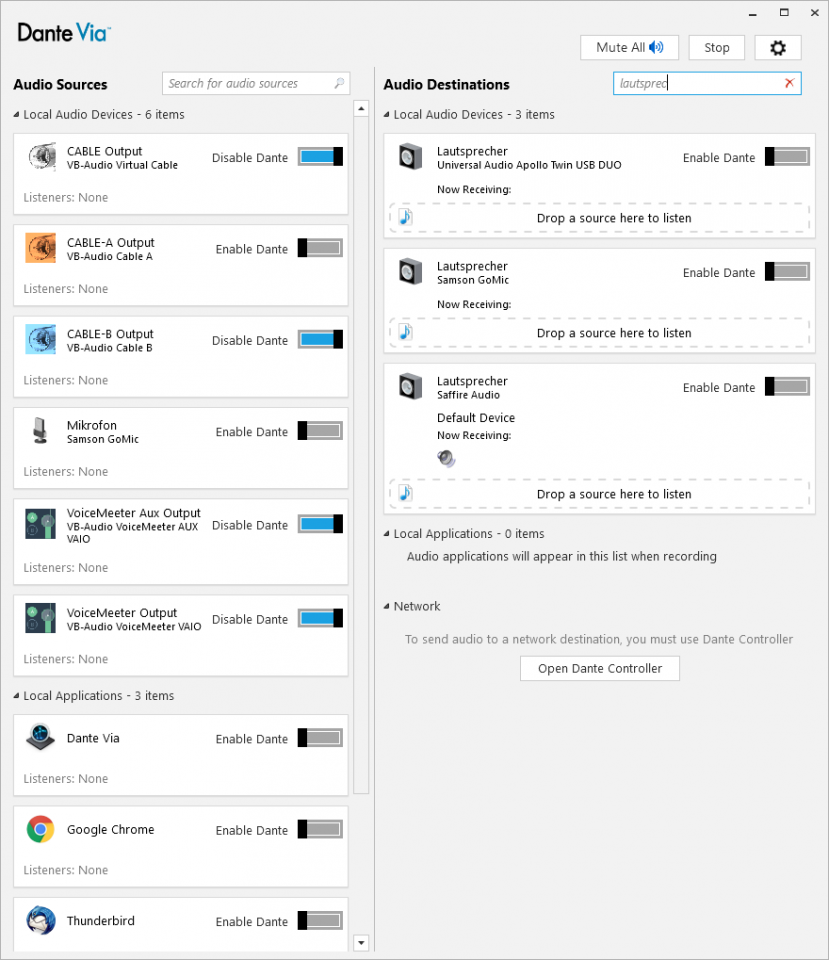Click the Stop button

(x=716, y=48)
